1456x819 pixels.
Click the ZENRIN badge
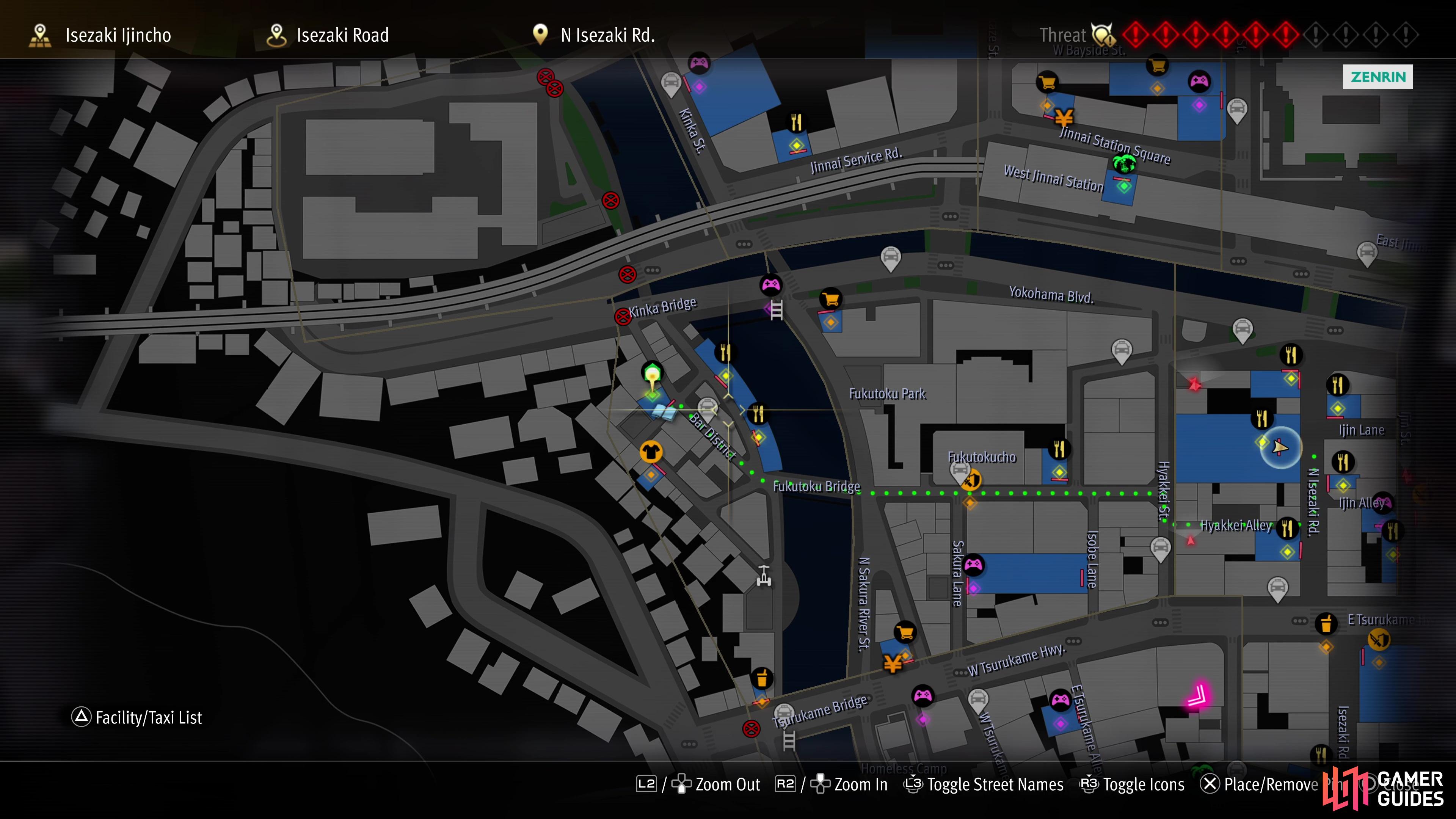(x=1378, y=77)
